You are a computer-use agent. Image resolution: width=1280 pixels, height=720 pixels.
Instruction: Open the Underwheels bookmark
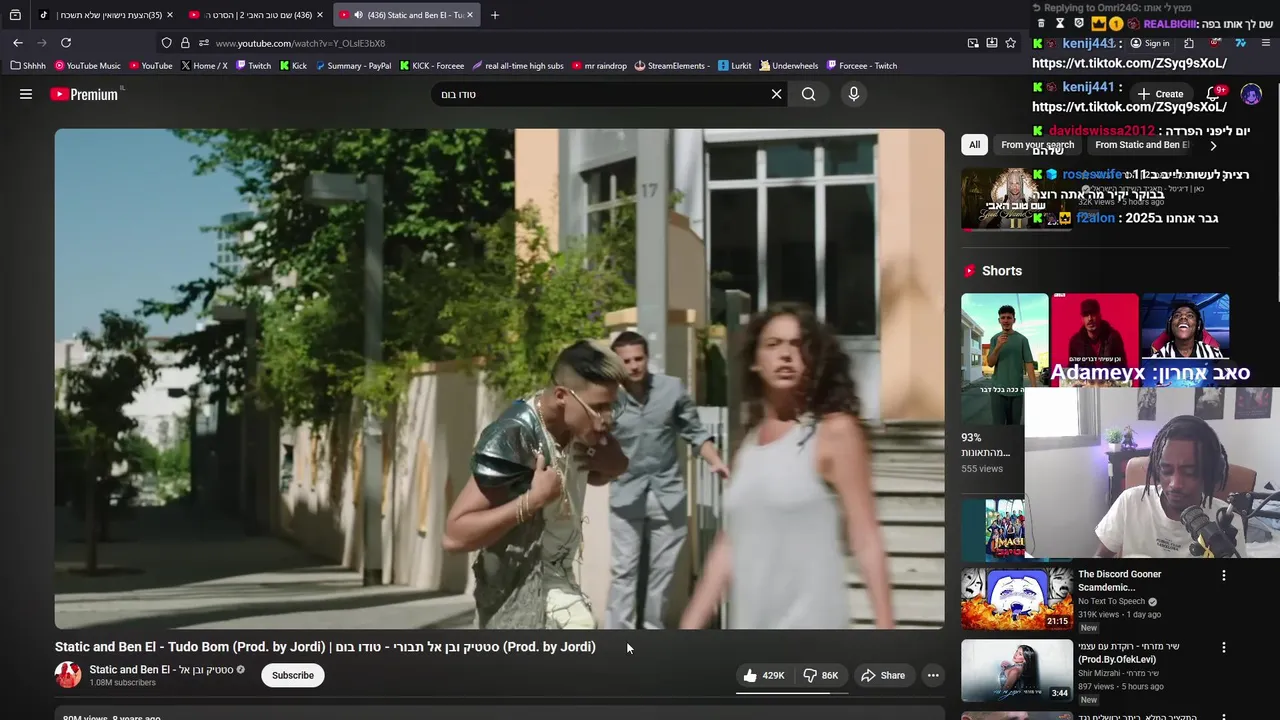[789, 66]
